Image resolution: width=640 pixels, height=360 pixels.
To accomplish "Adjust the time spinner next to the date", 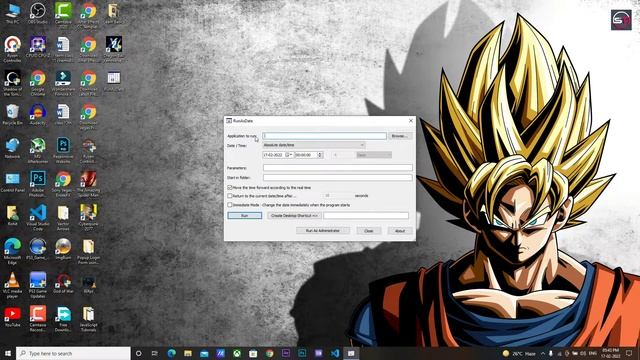I will pyautogui.click(x=320, y=155).
